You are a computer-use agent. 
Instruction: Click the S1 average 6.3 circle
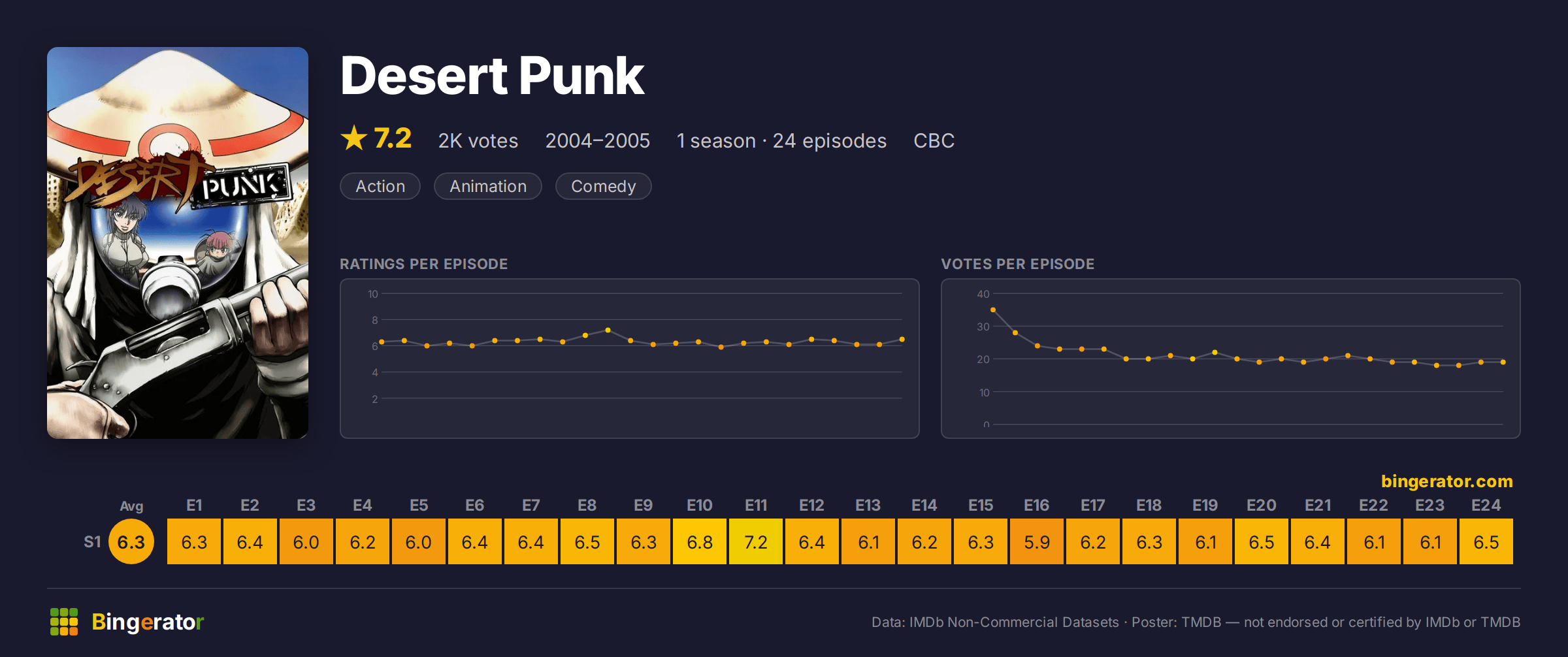[131, 541]
